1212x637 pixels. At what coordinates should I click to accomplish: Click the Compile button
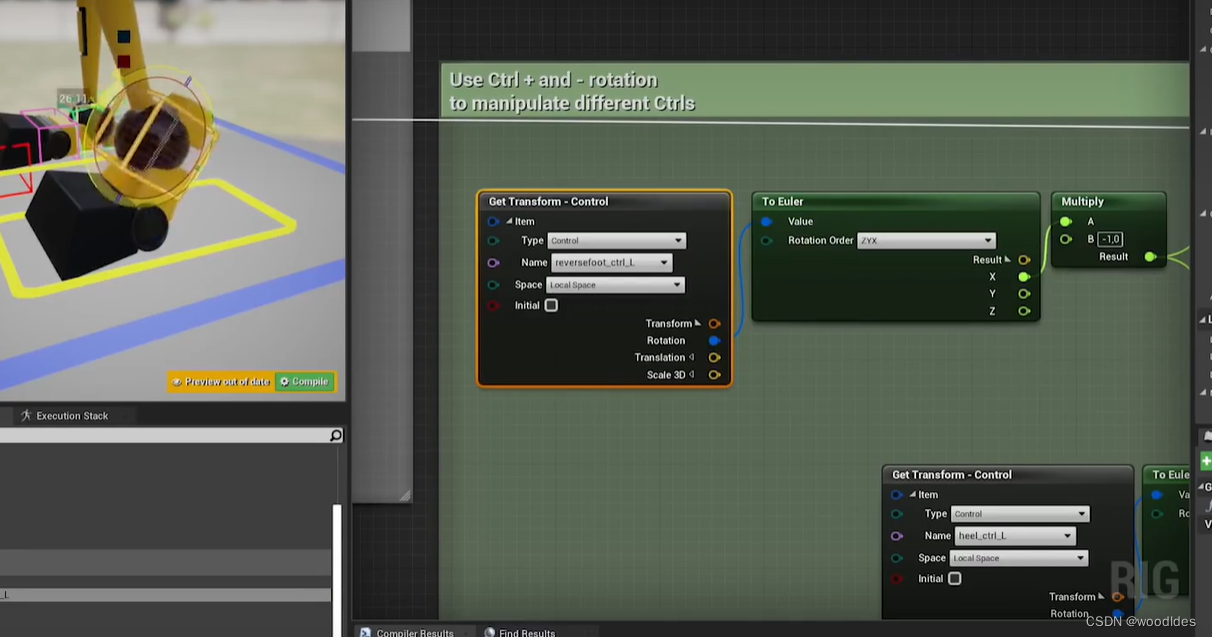coord(304,381)
